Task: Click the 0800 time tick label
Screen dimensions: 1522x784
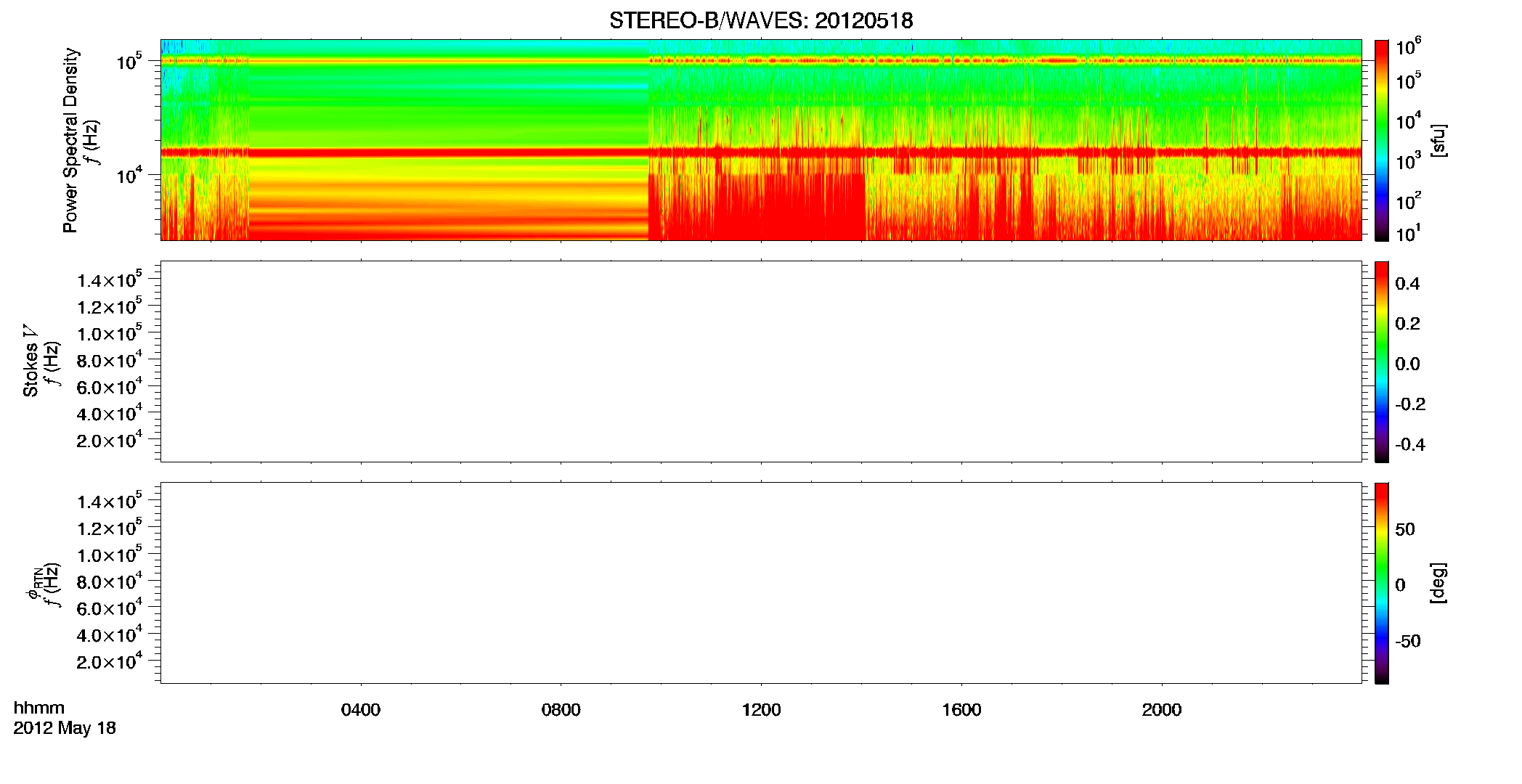Action: (561, 710)
